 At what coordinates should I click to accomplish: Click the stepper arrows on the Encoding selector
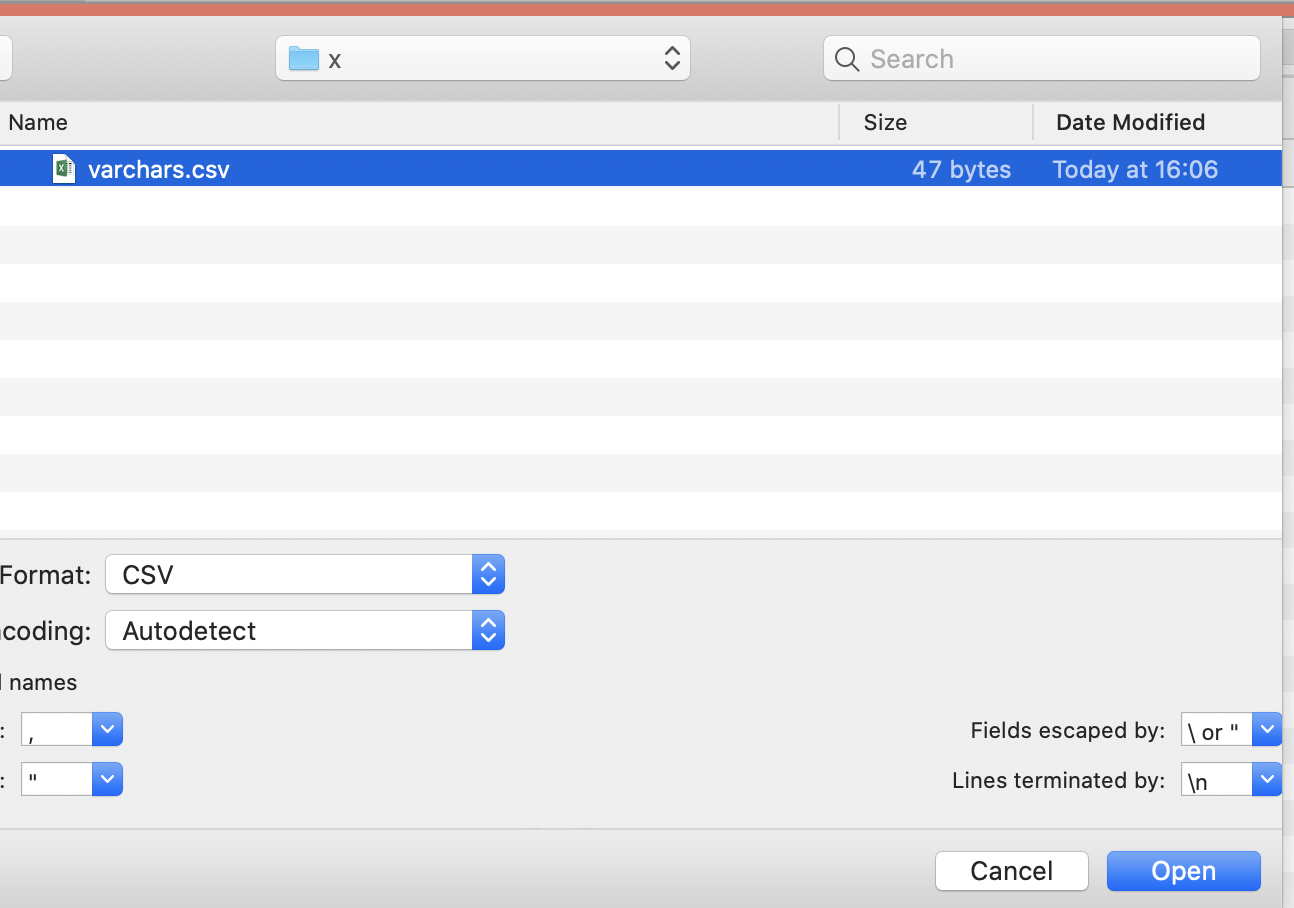(488, 630)
